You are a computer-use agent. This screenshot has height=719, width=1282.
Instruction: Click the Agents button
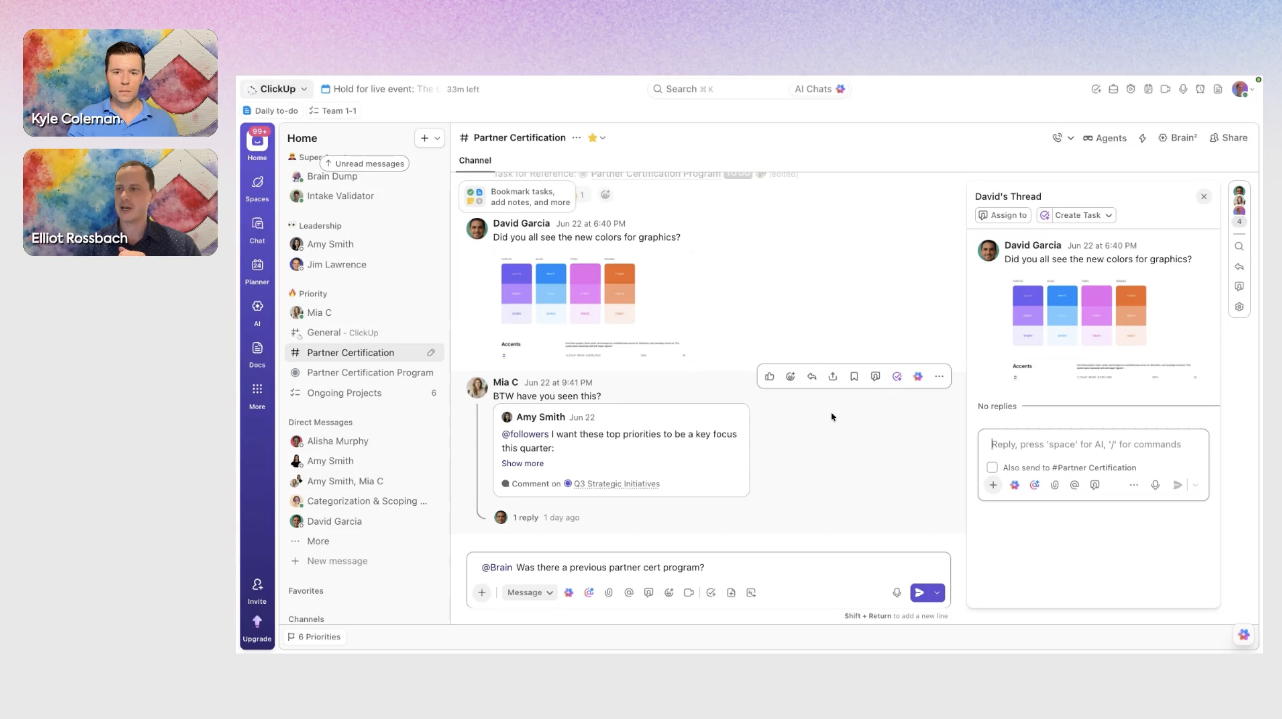(x=1105, y=138)
